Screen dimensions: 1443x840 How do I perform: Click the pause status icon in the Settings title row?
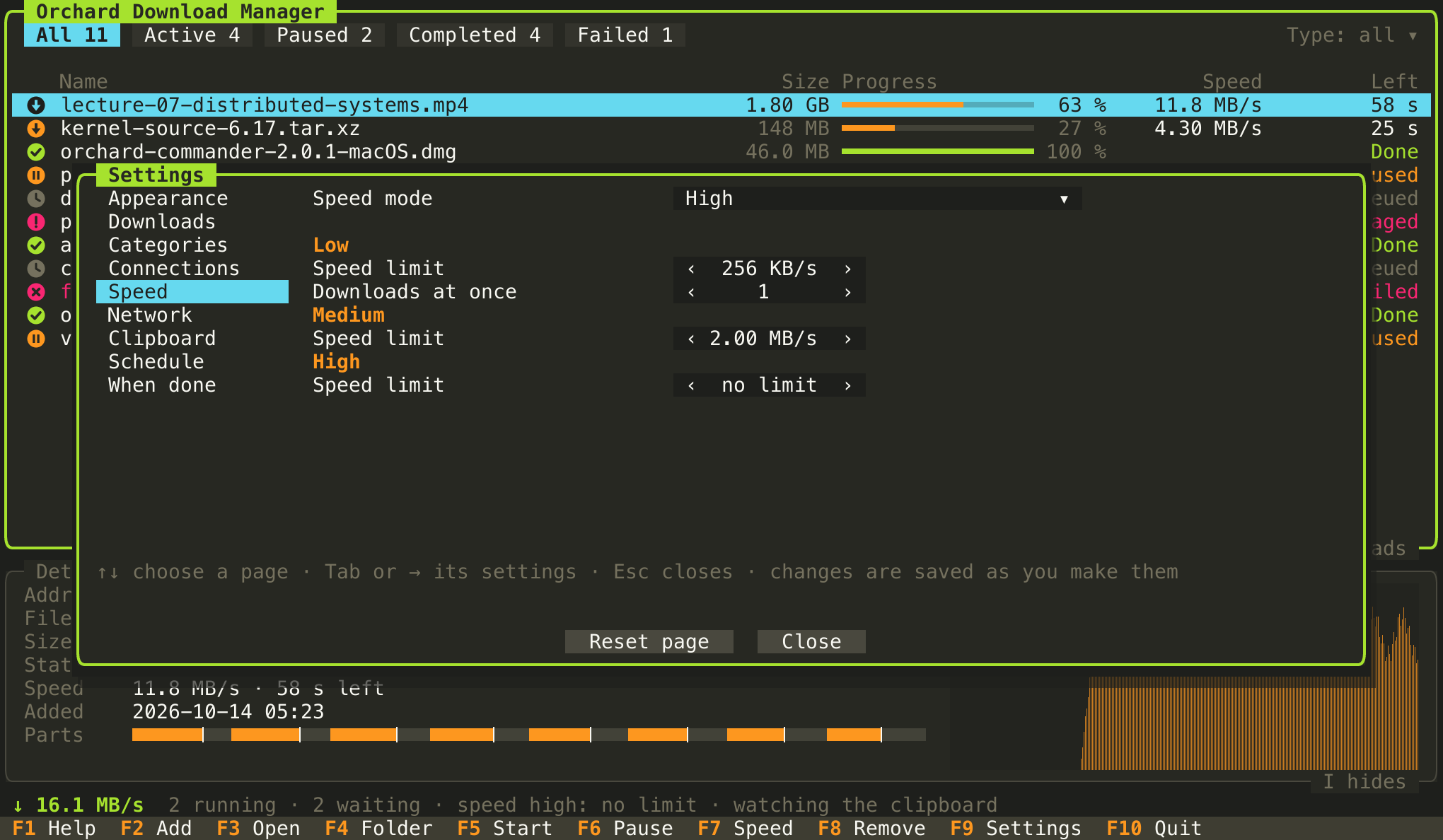pyautogui.click(x=36, y=175)
